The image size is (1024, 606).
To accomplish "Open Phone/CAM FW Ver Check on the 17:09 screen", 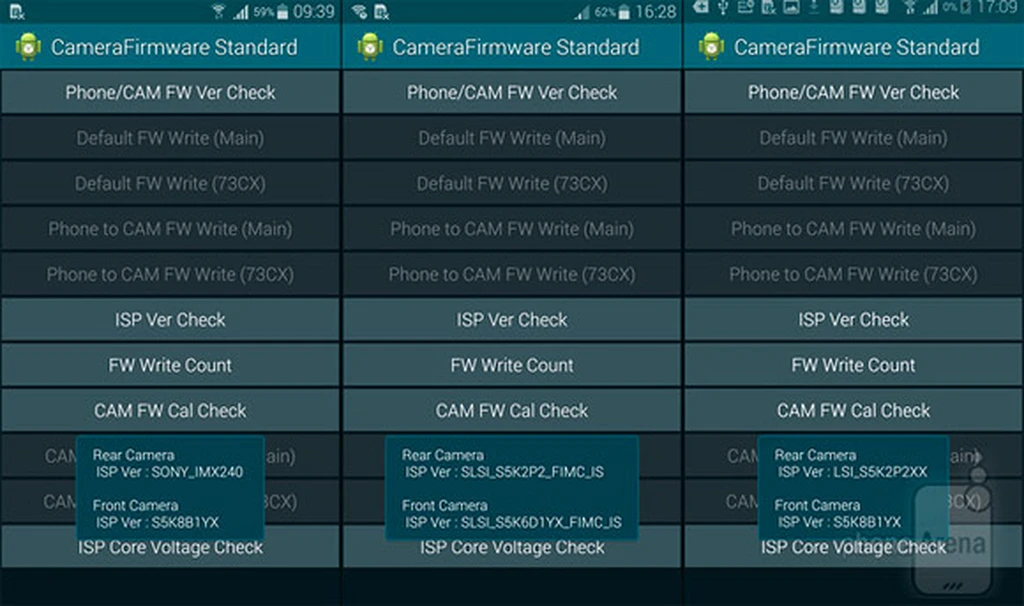I will (854, 92).
